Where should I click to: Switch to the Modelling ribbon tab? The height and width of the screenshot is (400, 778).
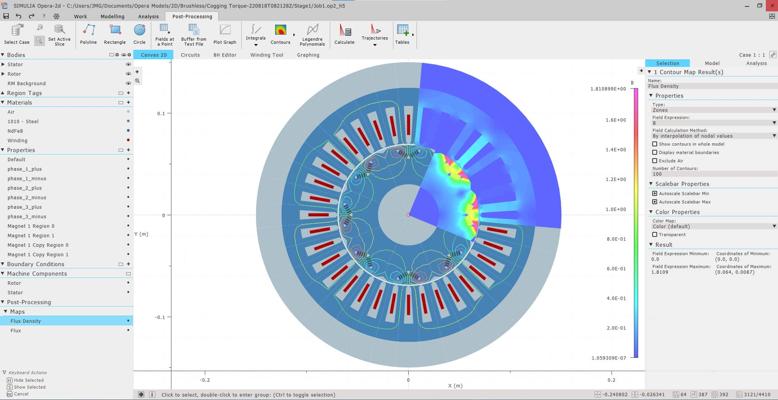(113, 17)
